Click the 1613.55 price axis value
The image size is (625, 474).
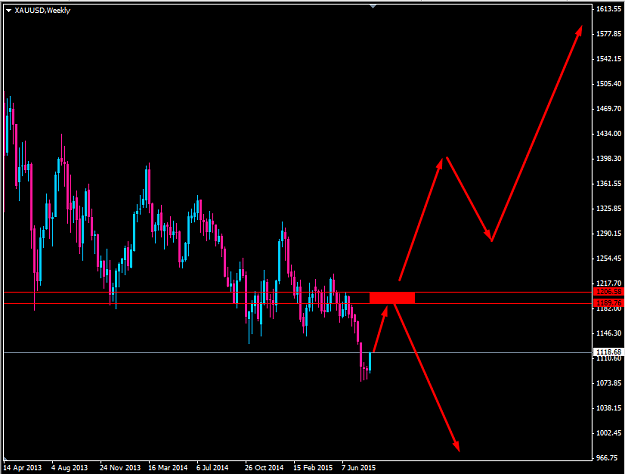pos(609,9)
